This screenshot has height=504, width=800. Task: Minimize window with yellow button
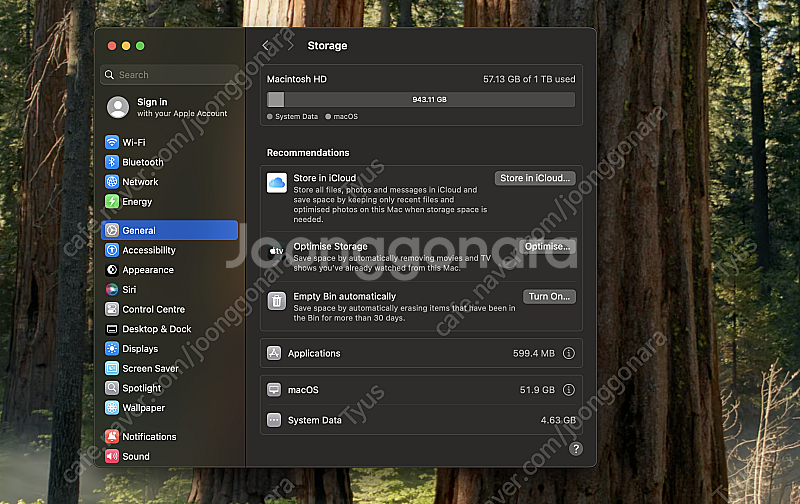[126, 46]
